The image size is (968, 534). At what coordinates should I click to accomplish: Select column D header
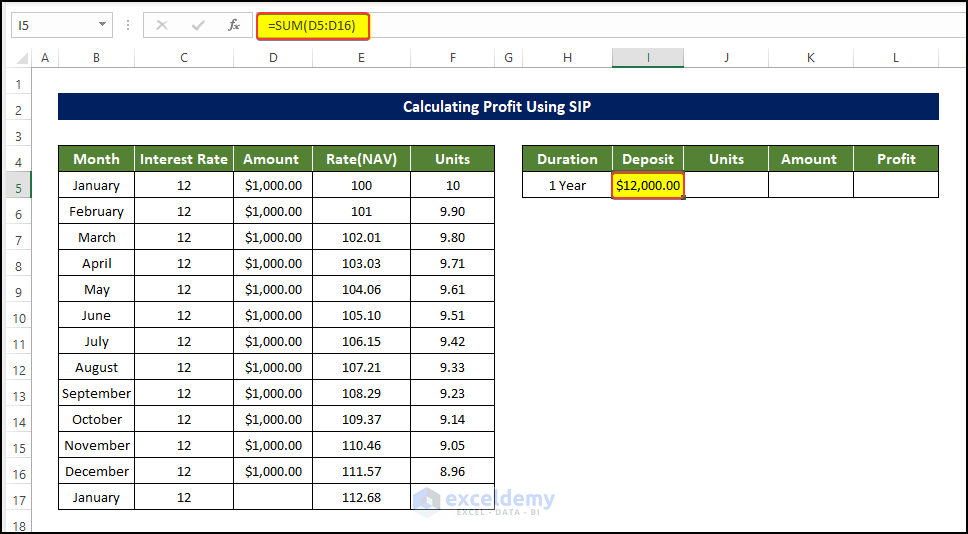(x=273, y=58)
